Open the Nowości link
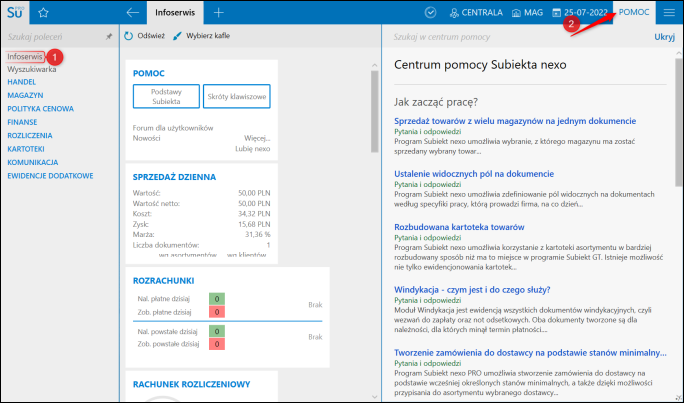Screen dimensions: 684x403 [x=146, y=138]
